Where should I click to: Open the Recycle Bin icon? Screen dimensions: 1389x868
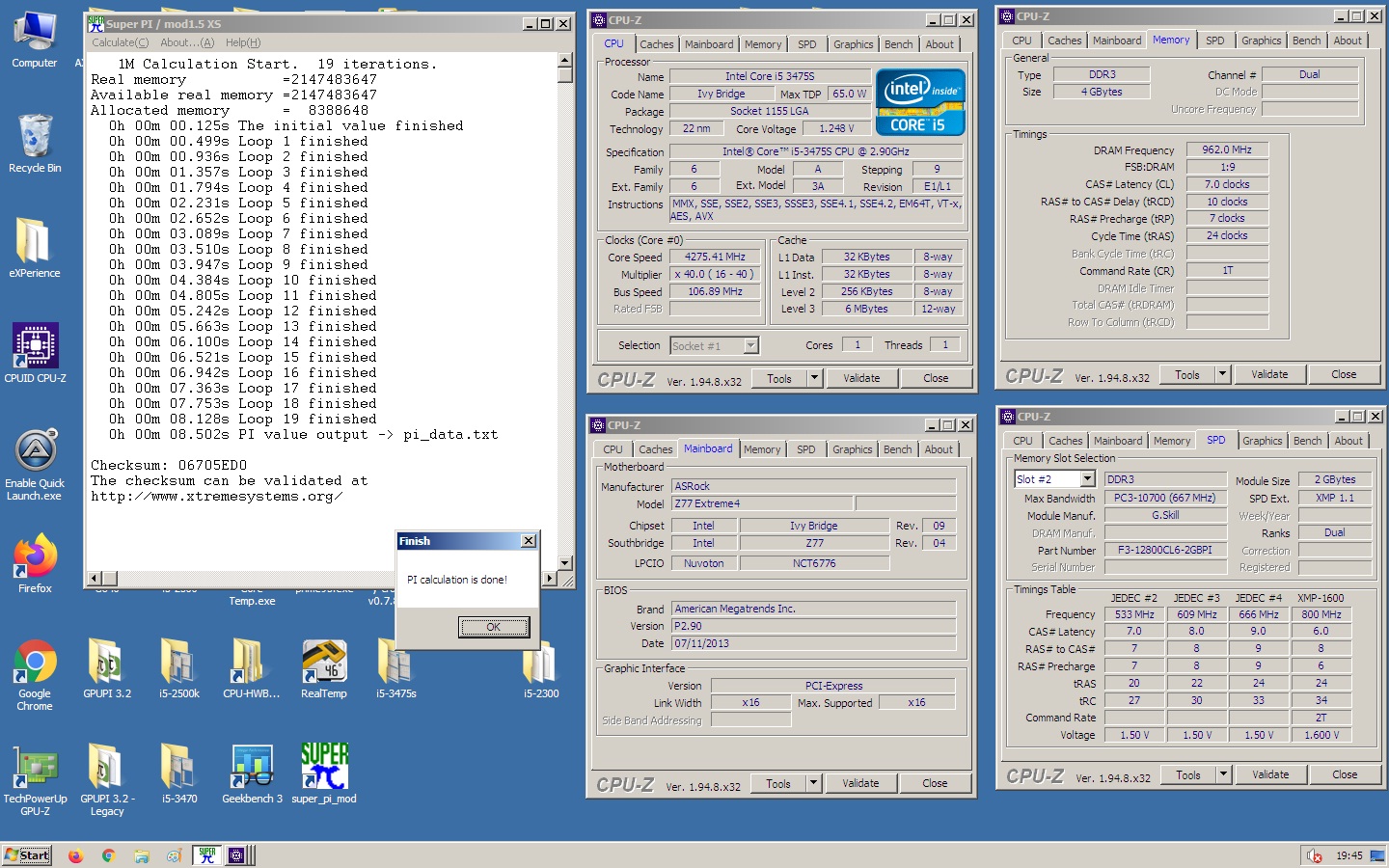[x=35, y=144]
